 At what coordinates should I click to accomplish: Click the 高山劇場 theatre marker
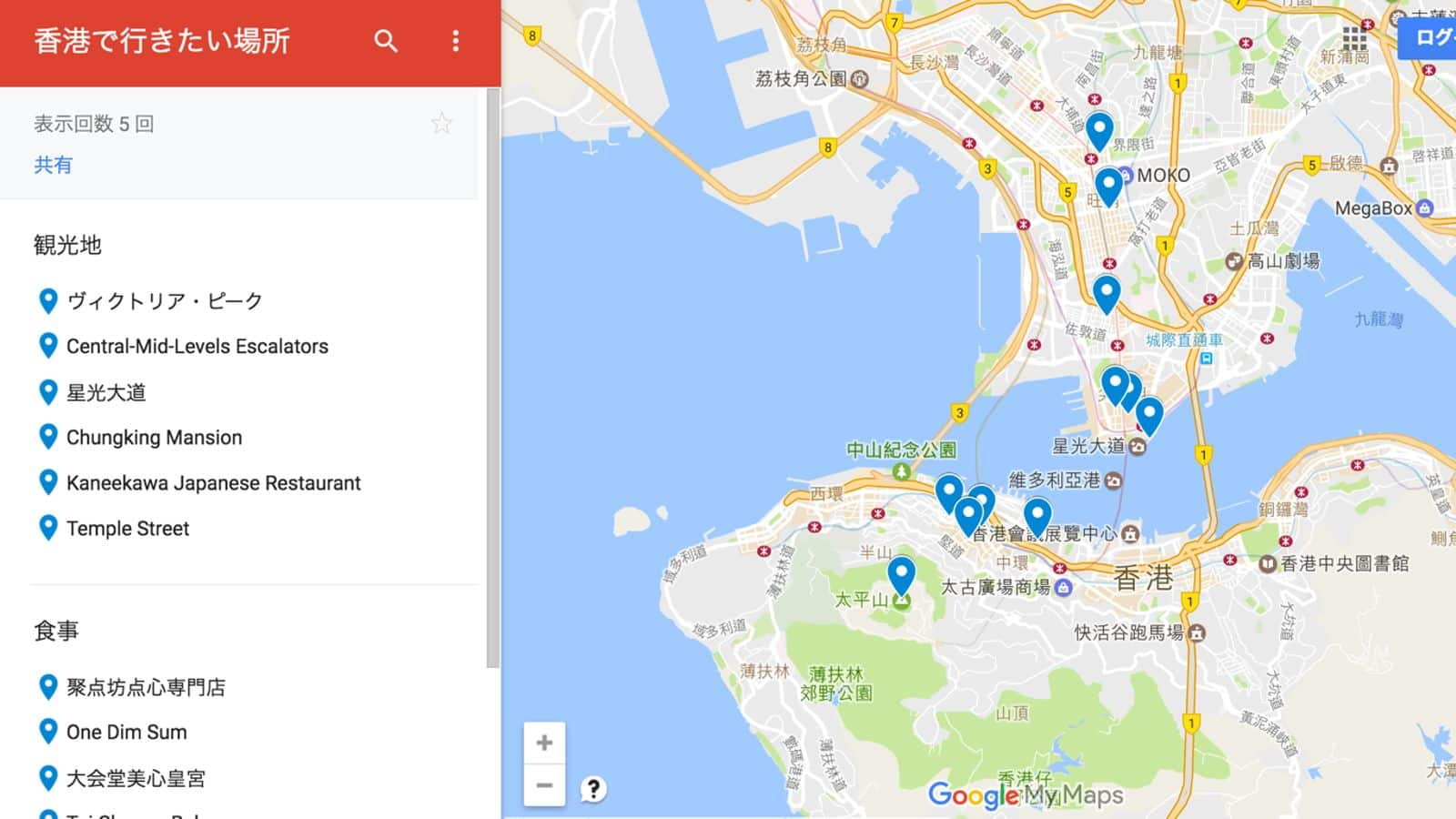click(1234, 262)
